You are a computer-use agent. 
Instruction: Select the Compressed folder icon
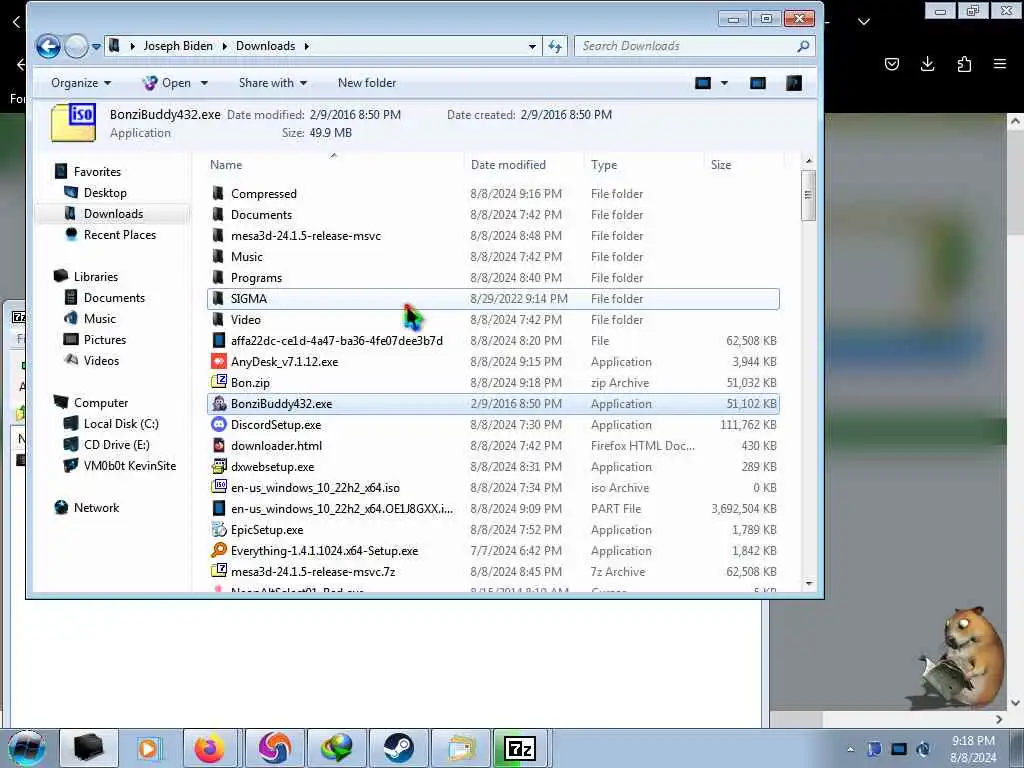click(x=218, y=193)
